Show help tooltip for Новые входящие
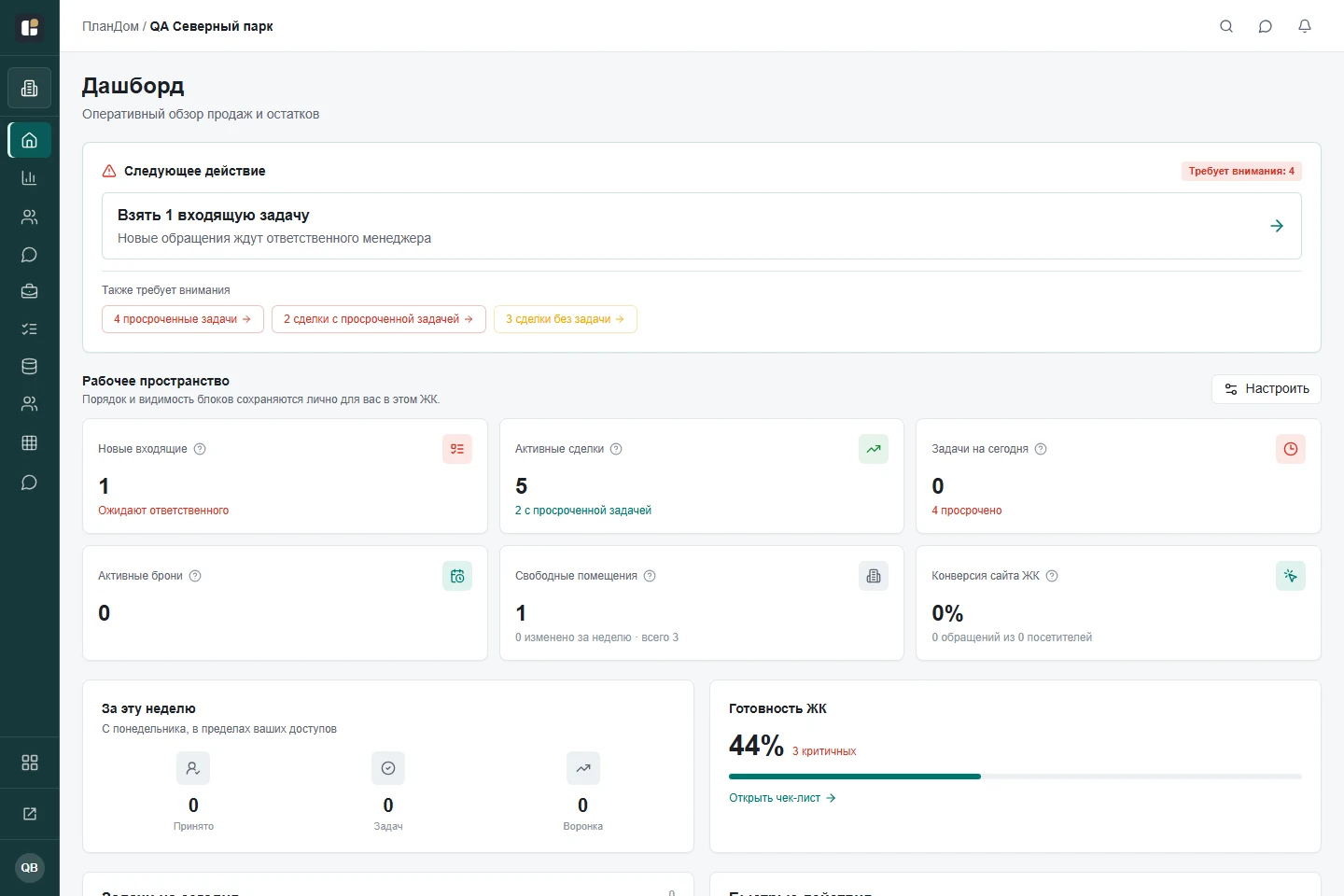This screenshot has width=1344, height=896. pyautogui.click(x=200, y=449)
